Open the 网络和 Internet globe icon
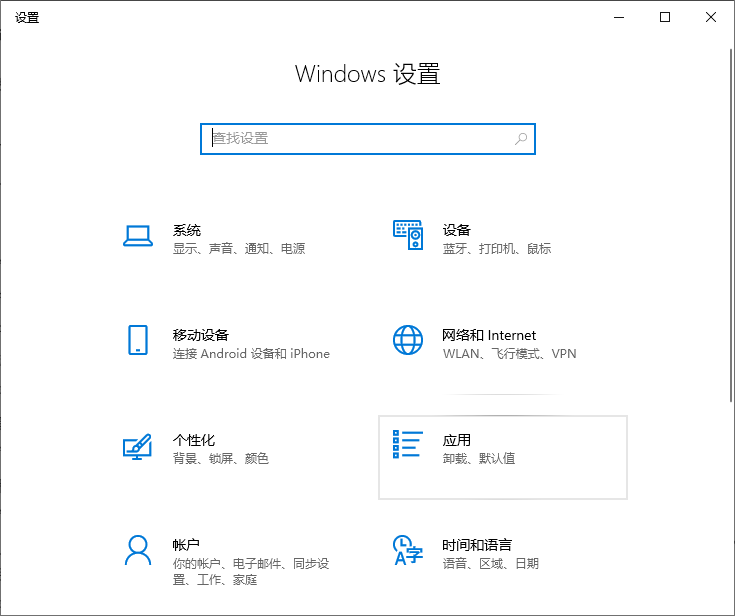Viewport: 735px width, 616px height. [408, 340]
